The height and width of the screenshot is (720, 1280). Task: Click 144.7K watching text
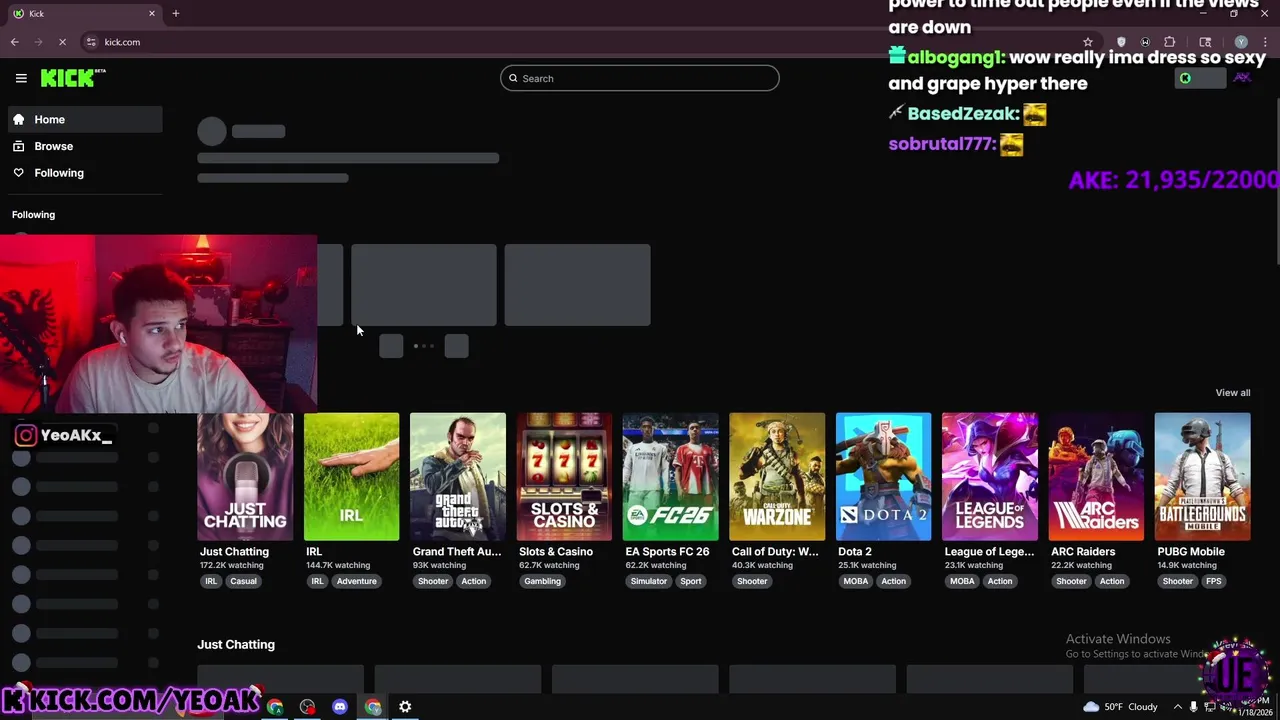338,566
